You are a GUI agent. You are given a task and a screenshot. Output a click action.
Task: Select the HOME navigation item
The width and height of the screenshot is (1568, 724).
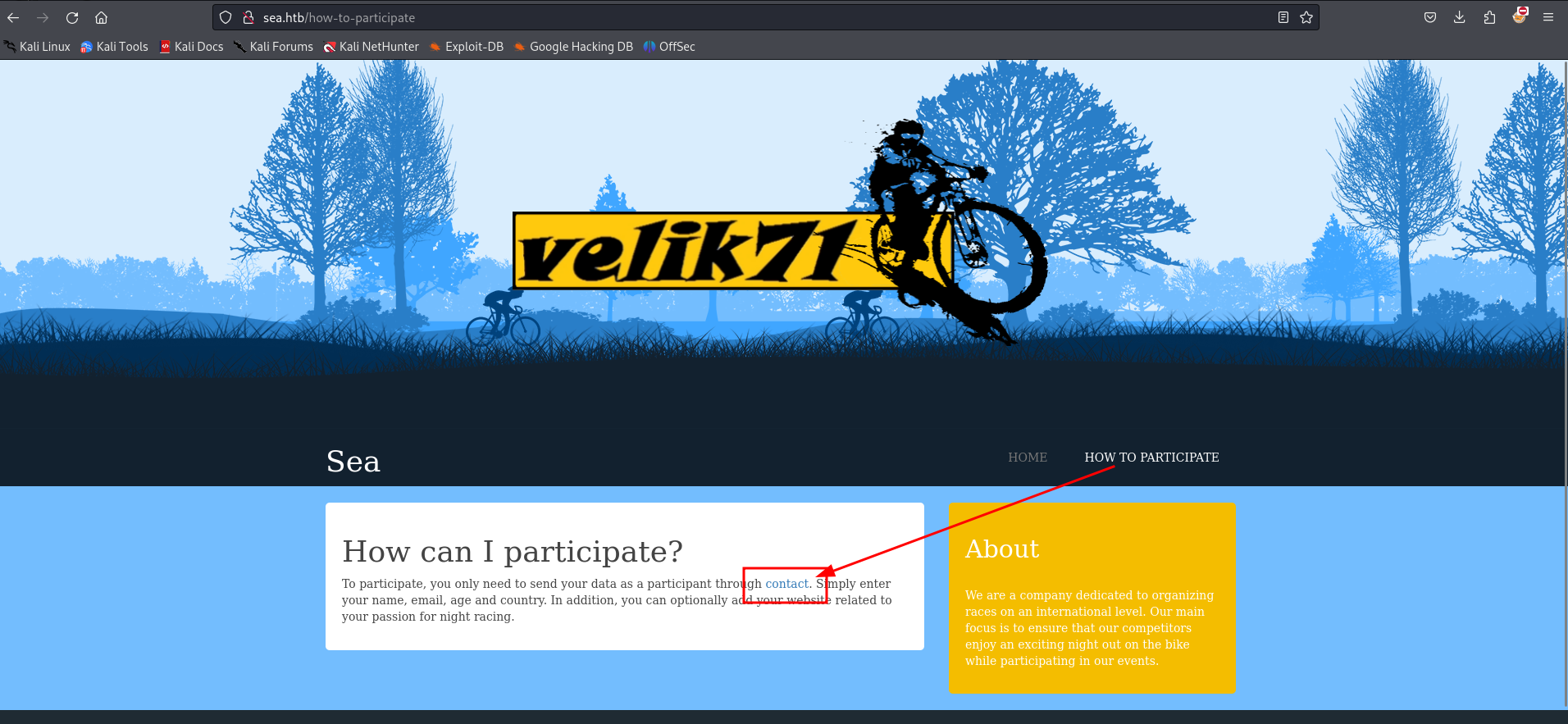[1028, 458]
